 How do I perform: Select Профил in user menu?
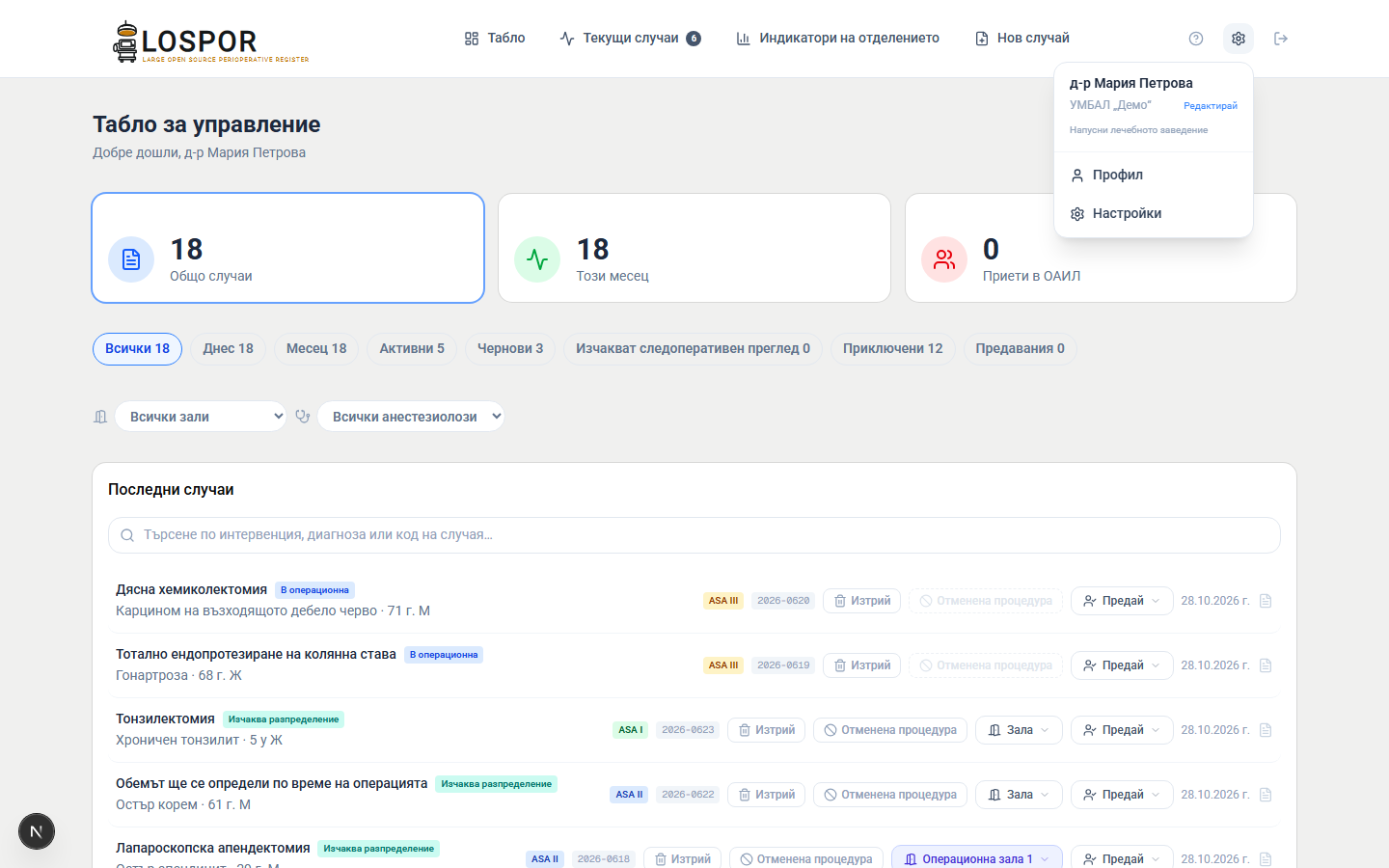click(x=1154, y=175)
